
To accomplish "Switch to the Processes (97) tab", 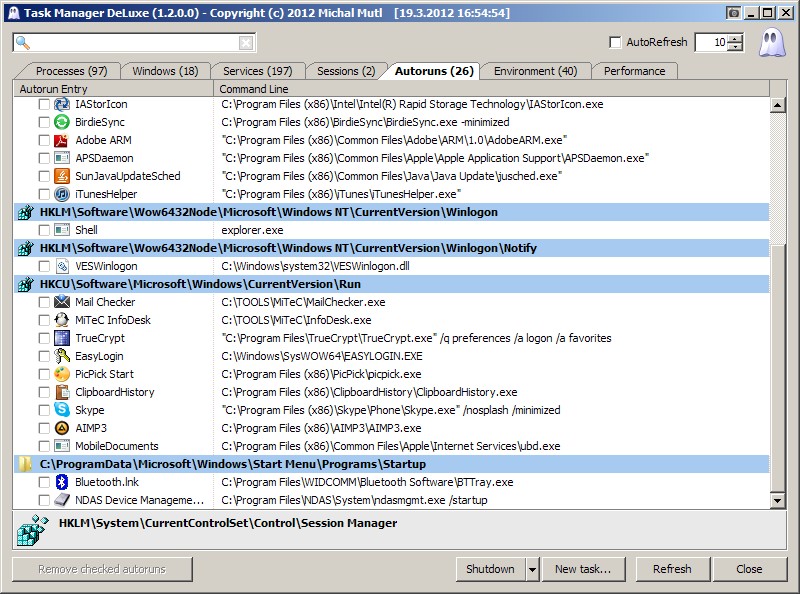I will (71, 71).
